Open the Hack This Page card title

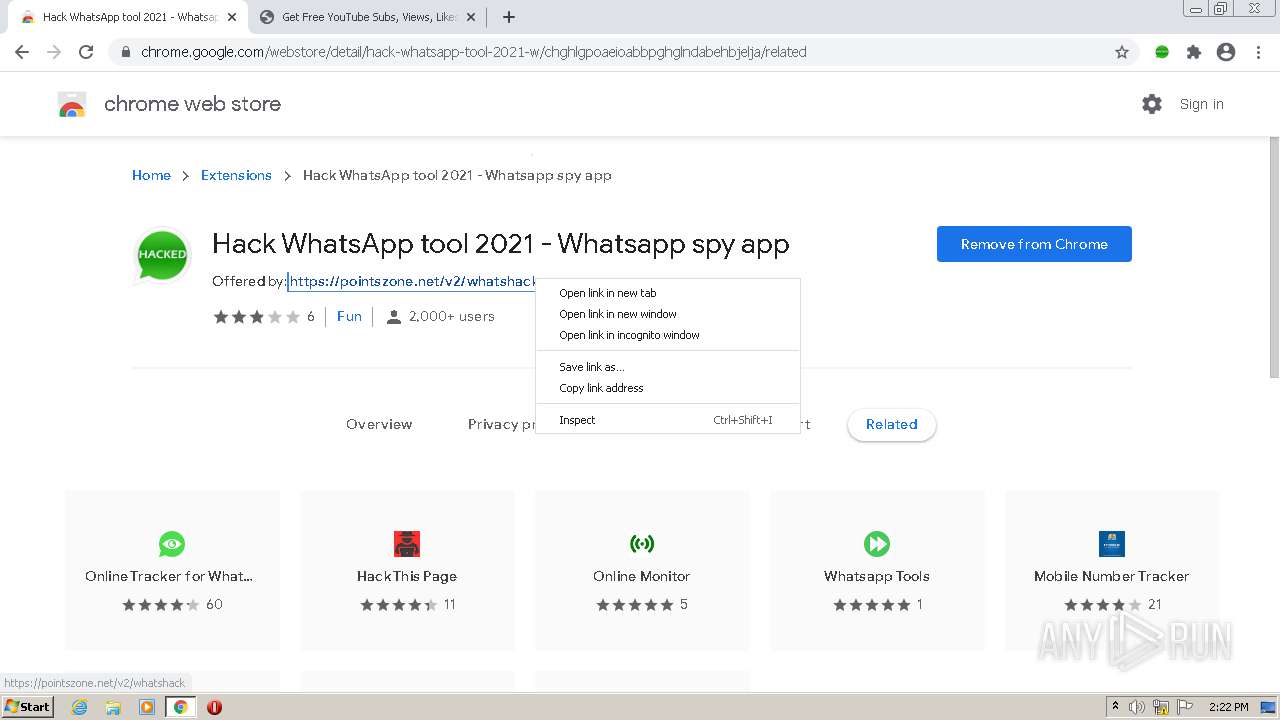pos(407,576)
